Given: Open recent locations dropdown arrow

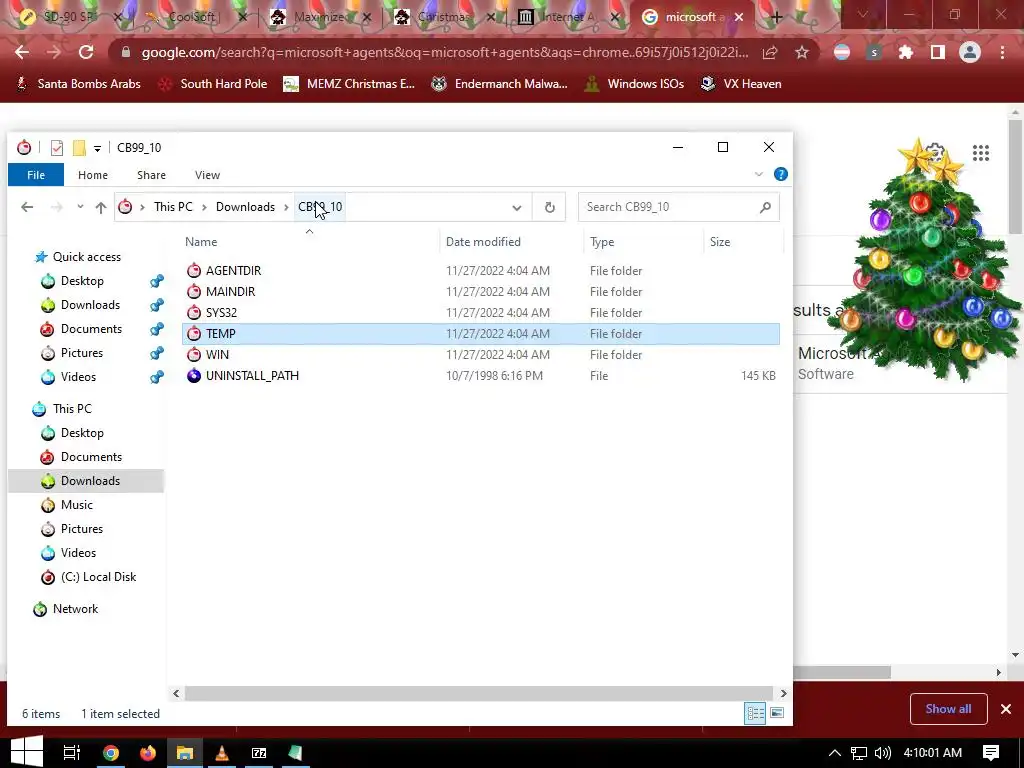Looking at the screenshot, I should coord(80,207).
